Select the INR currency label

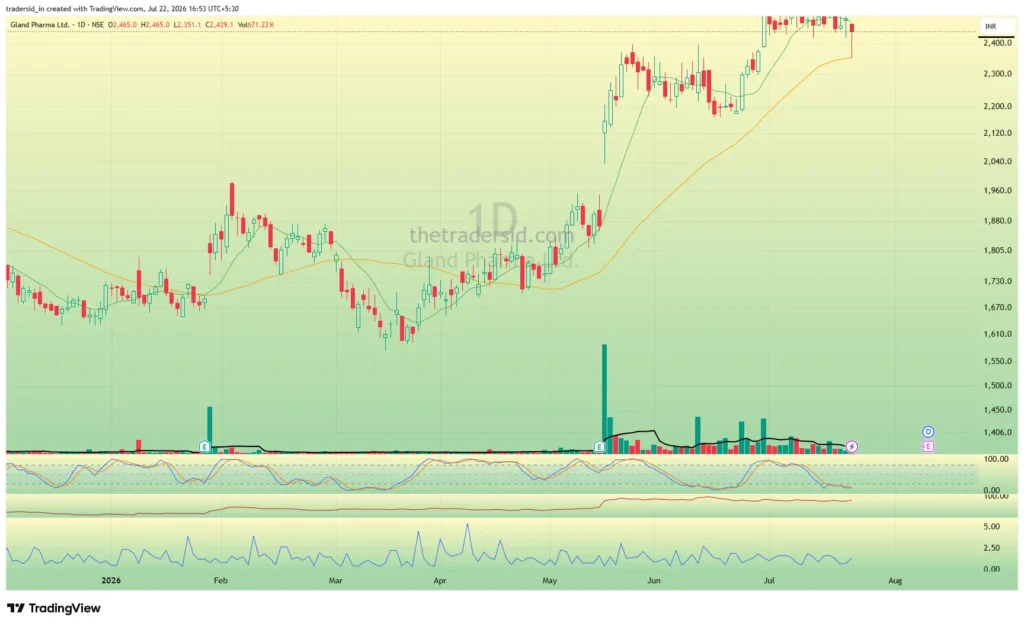[x=991, y=26]
